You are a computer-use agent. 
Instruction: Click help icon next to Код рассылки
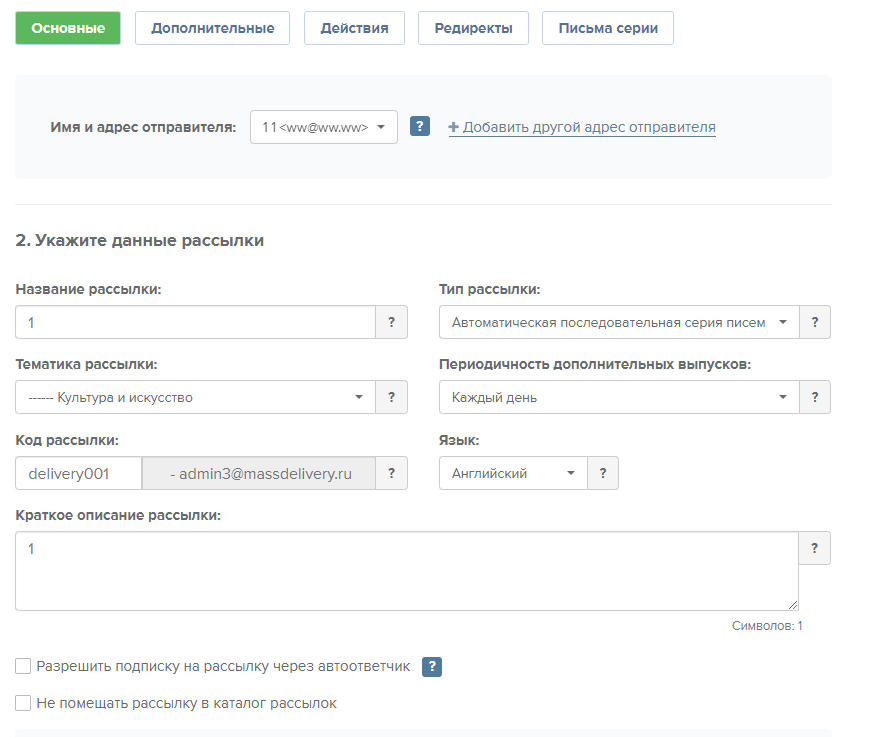pos(391,472)
